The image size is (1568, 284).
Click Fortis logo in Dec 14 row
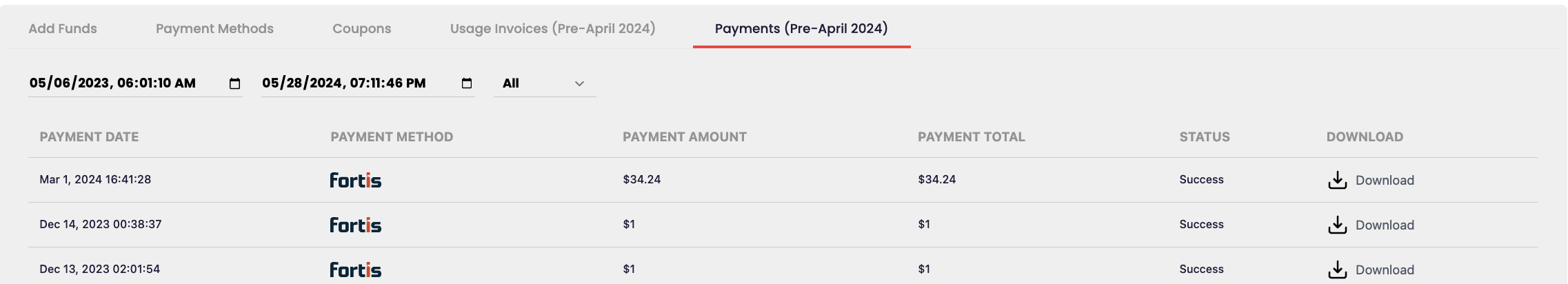pyautogui.click(x=355, y=225)
